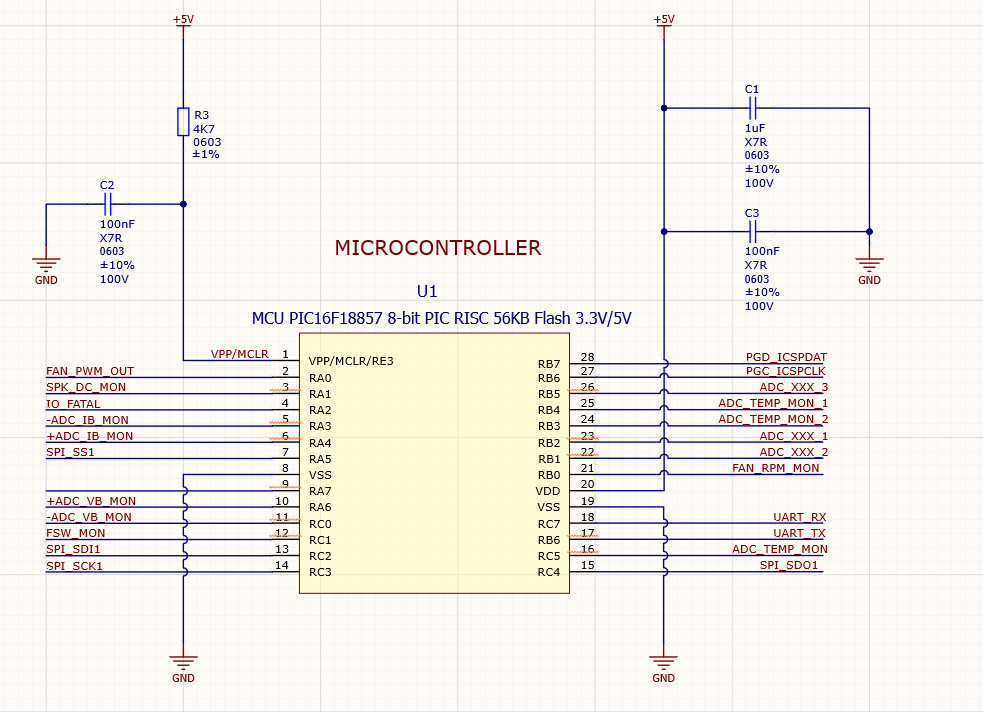
Task: Select the SPI_SS1 net label
Action: (70, 452)
